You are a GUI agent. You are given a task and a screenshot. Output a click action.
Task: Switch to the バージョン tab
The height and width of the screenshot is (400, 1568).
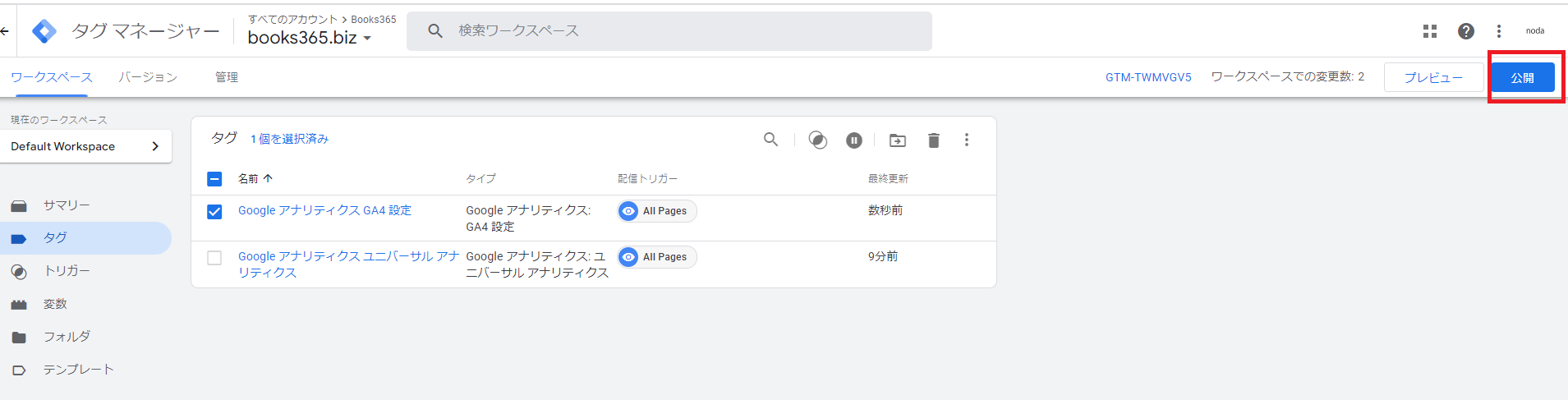pos(148,77)
